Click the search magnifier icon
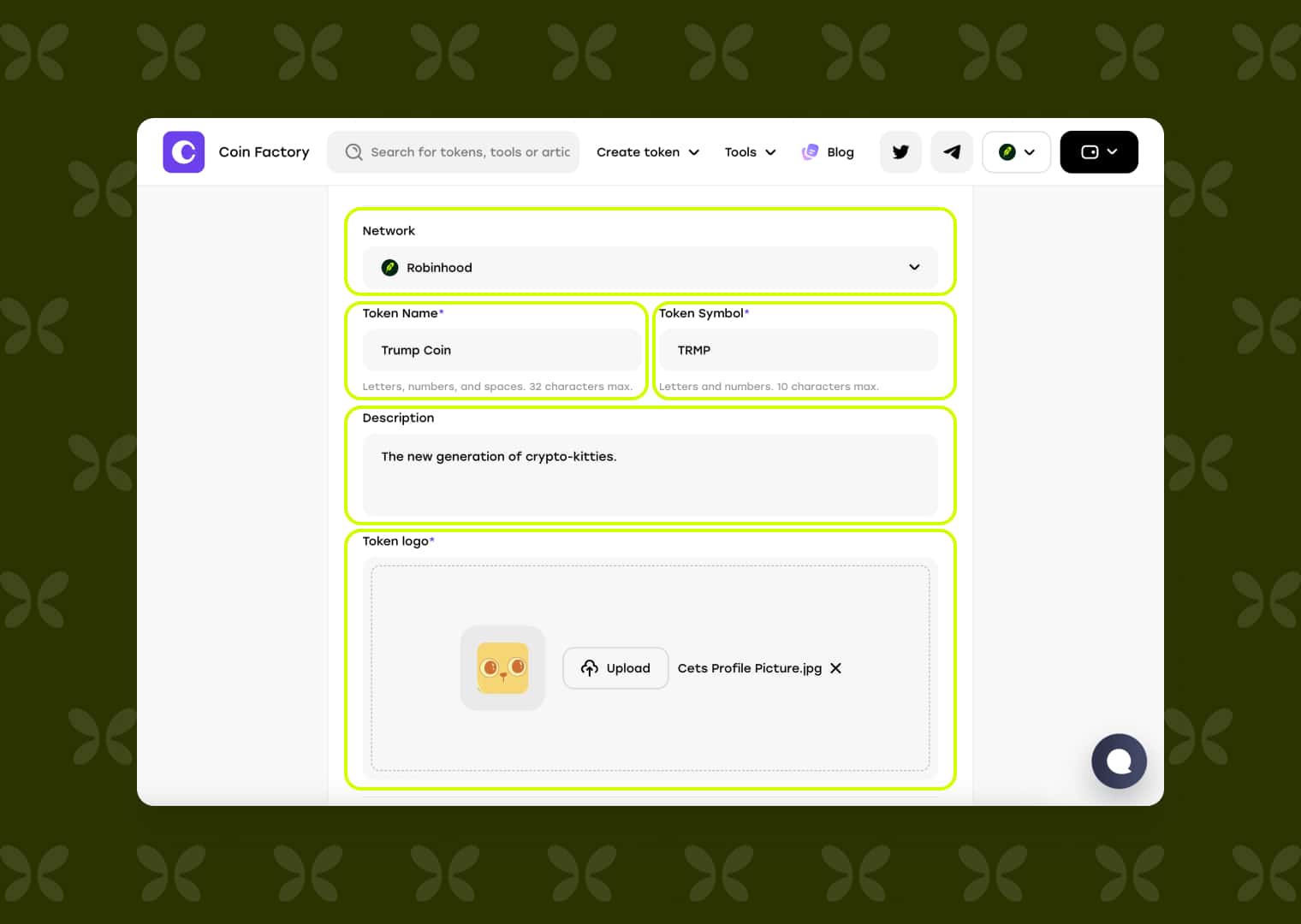 click(353, 152)
